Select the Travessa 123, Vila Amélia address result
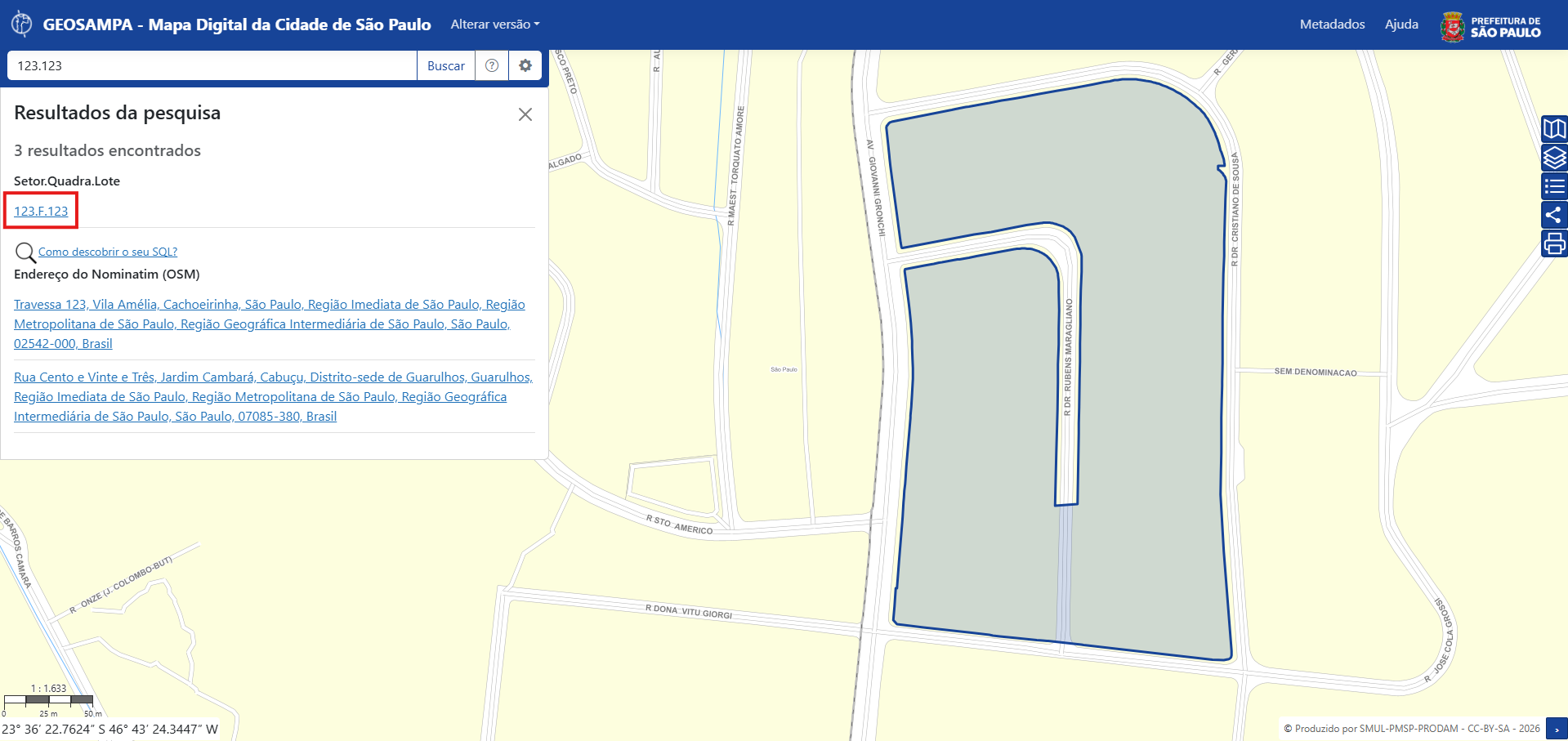Viewport: 1568px width, 741px height. pos(270,324)
